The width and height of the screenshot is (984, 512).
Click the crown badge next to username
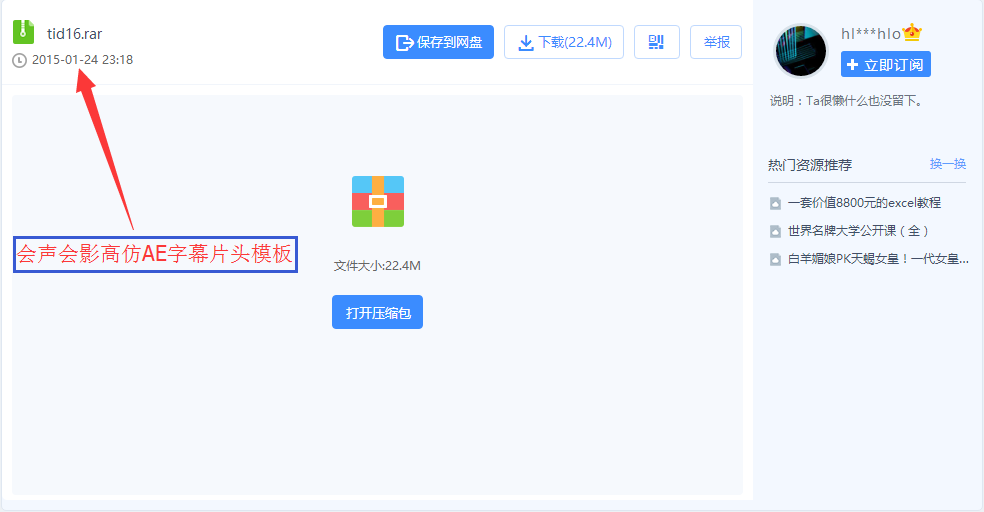coord(912,33)
